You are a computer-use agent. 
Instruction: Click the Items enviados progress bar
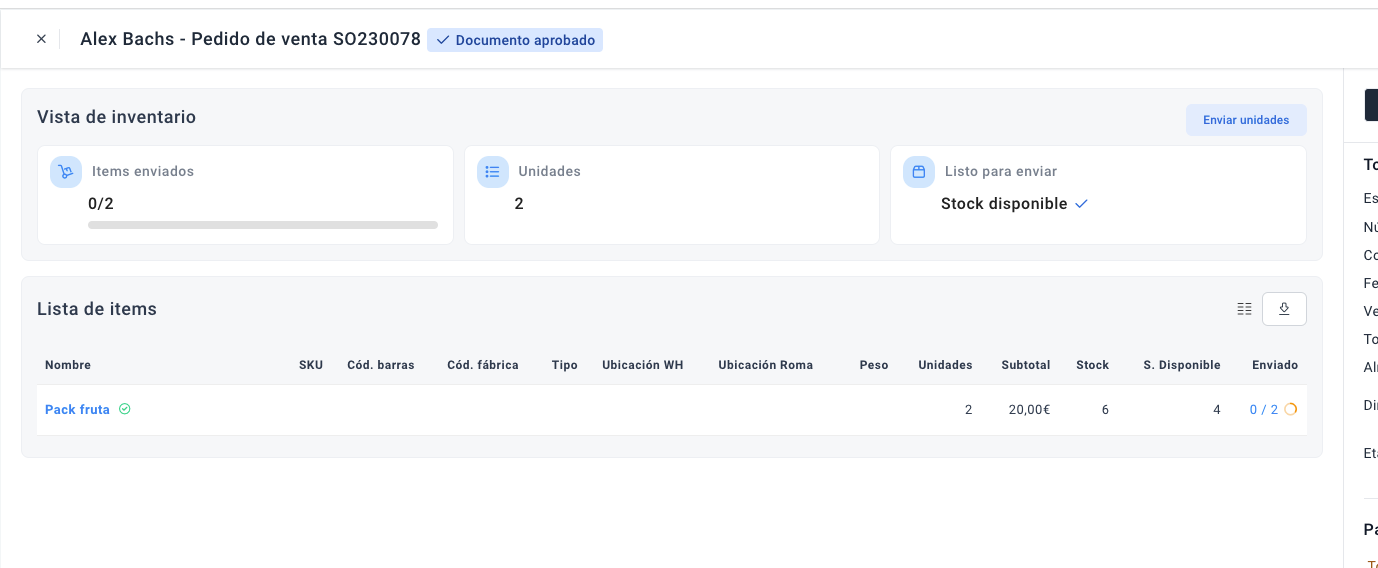[263, 225]
